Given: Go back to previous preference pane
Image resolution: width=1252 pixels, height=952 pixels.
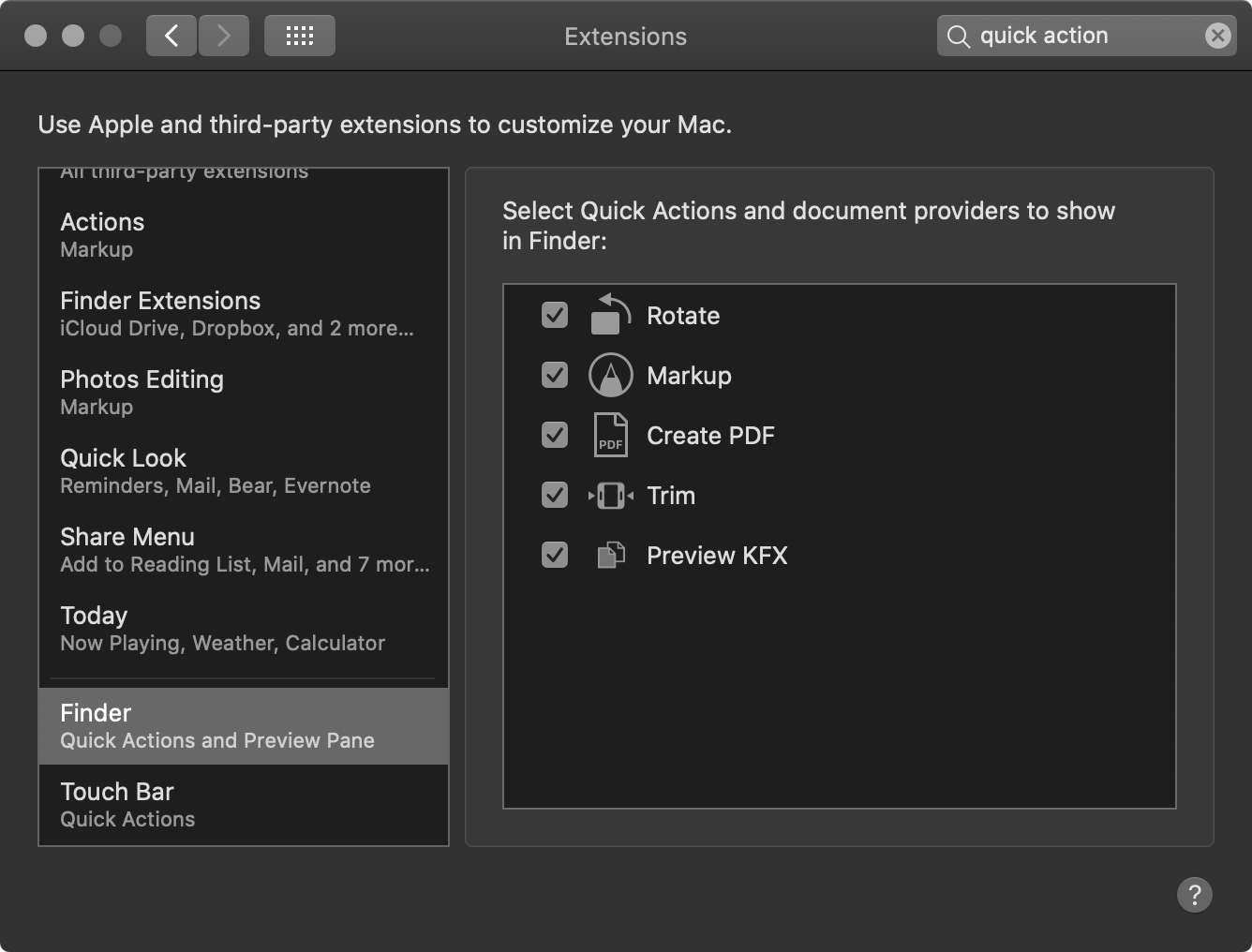Looking at the screenshot, I should tap(171, 37).
